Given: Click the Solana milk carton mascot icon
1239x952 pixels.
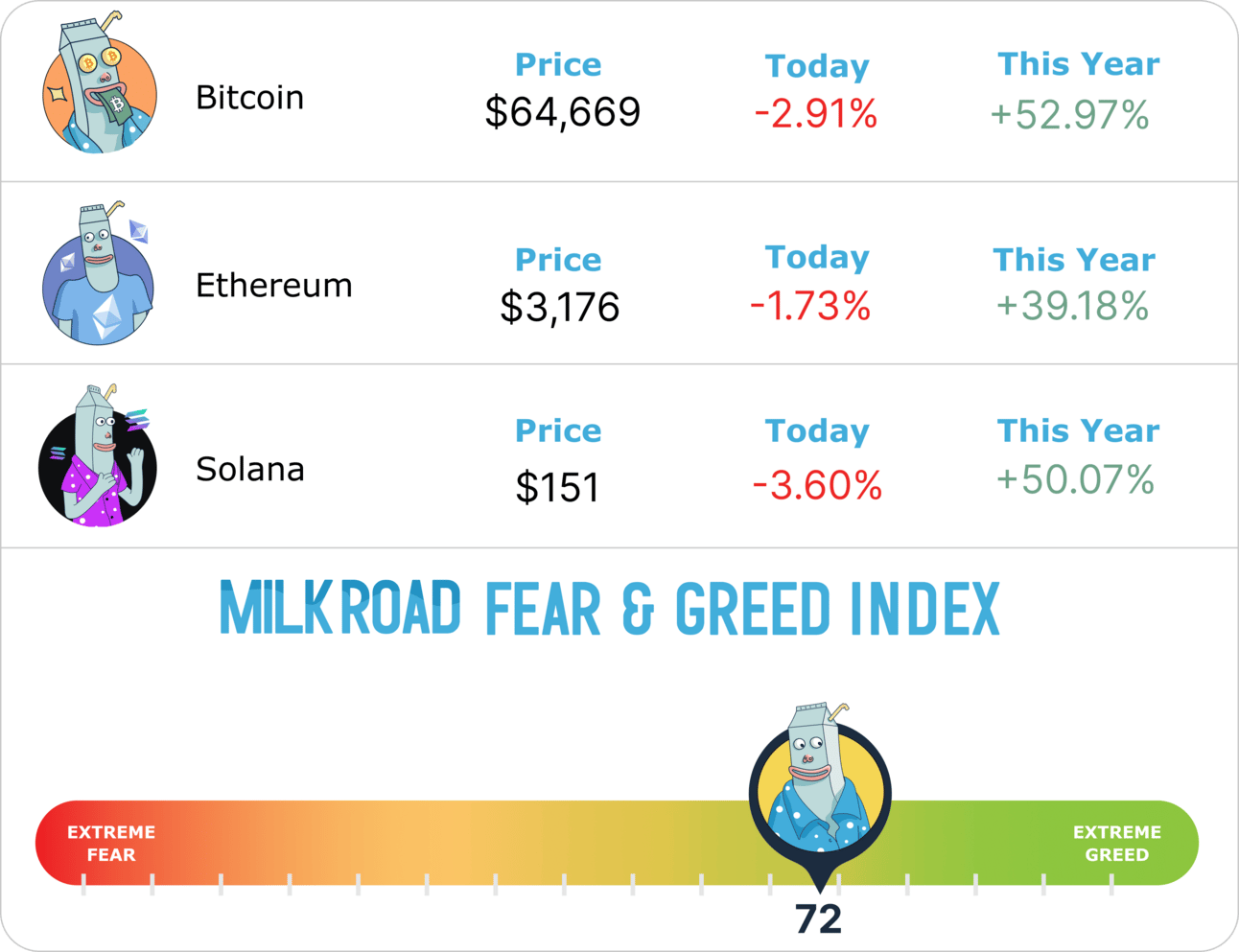Looking at the screenshot, I should pos(97,462).
